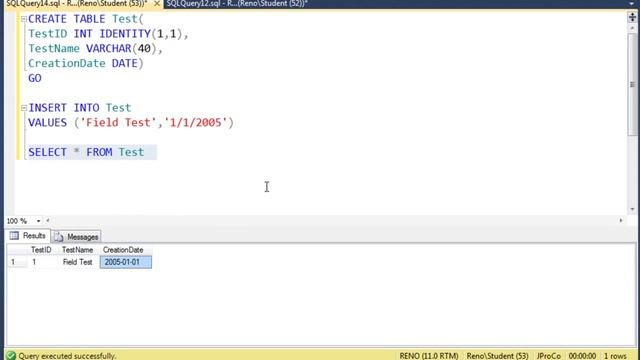Place cursor on the GO statement
The image size is (640, 360).
click(35, 78)
